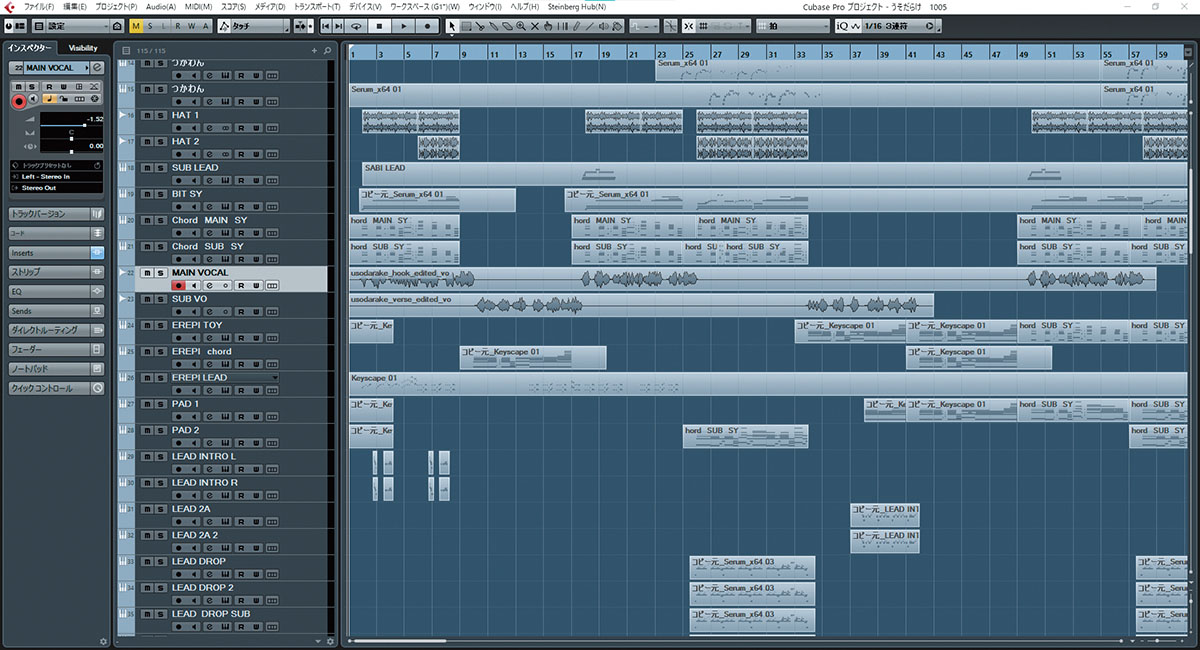Open Left - Stereo In input routing

click(x=55, y=176)
